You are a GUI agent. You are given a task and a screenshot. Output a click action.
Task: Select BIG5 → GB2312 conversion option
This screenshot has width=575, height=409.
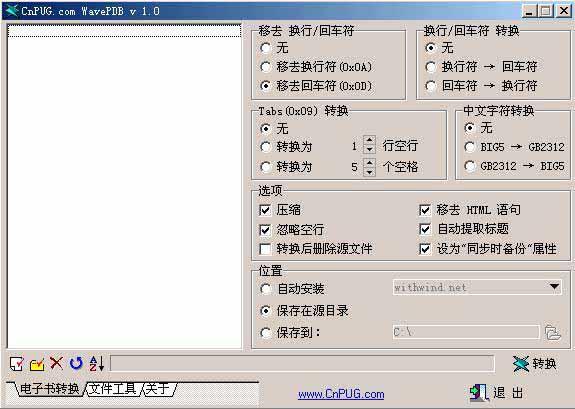coord(470,147)
